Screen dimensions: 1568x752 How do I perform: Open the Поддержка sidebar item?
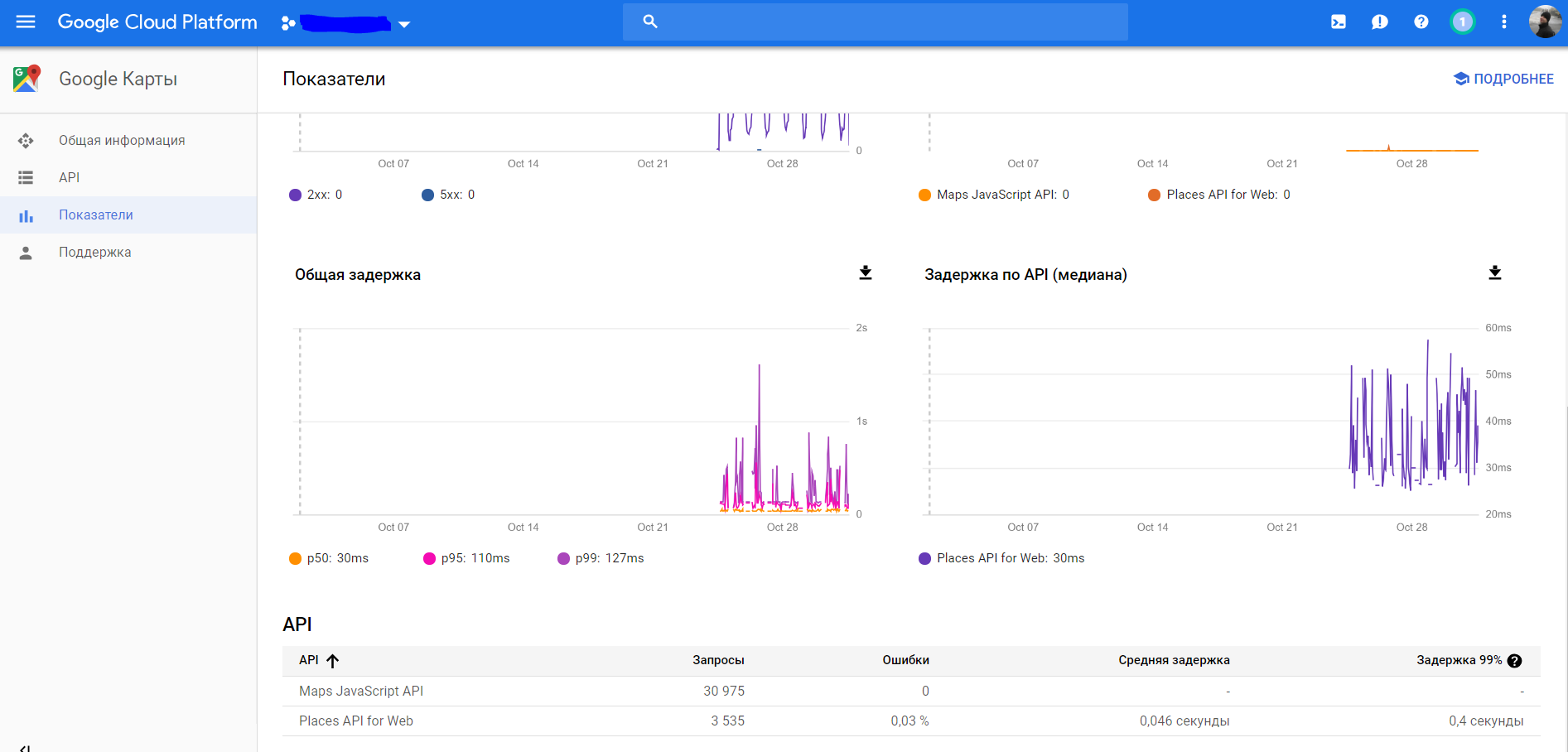[x=95, y=253]
